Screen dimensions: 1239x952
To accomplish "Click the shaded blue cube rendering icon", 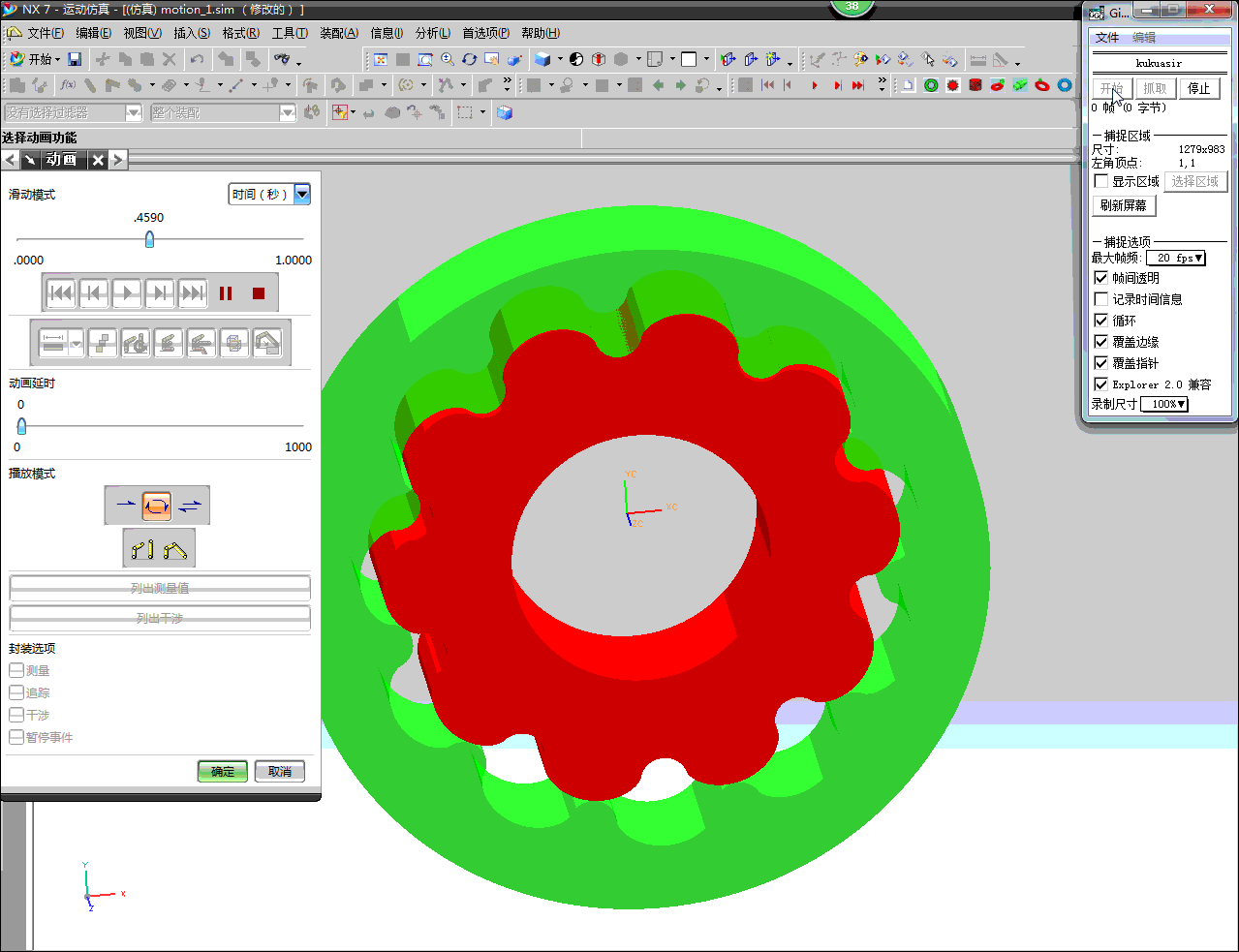I will click(x=542, y=59).
